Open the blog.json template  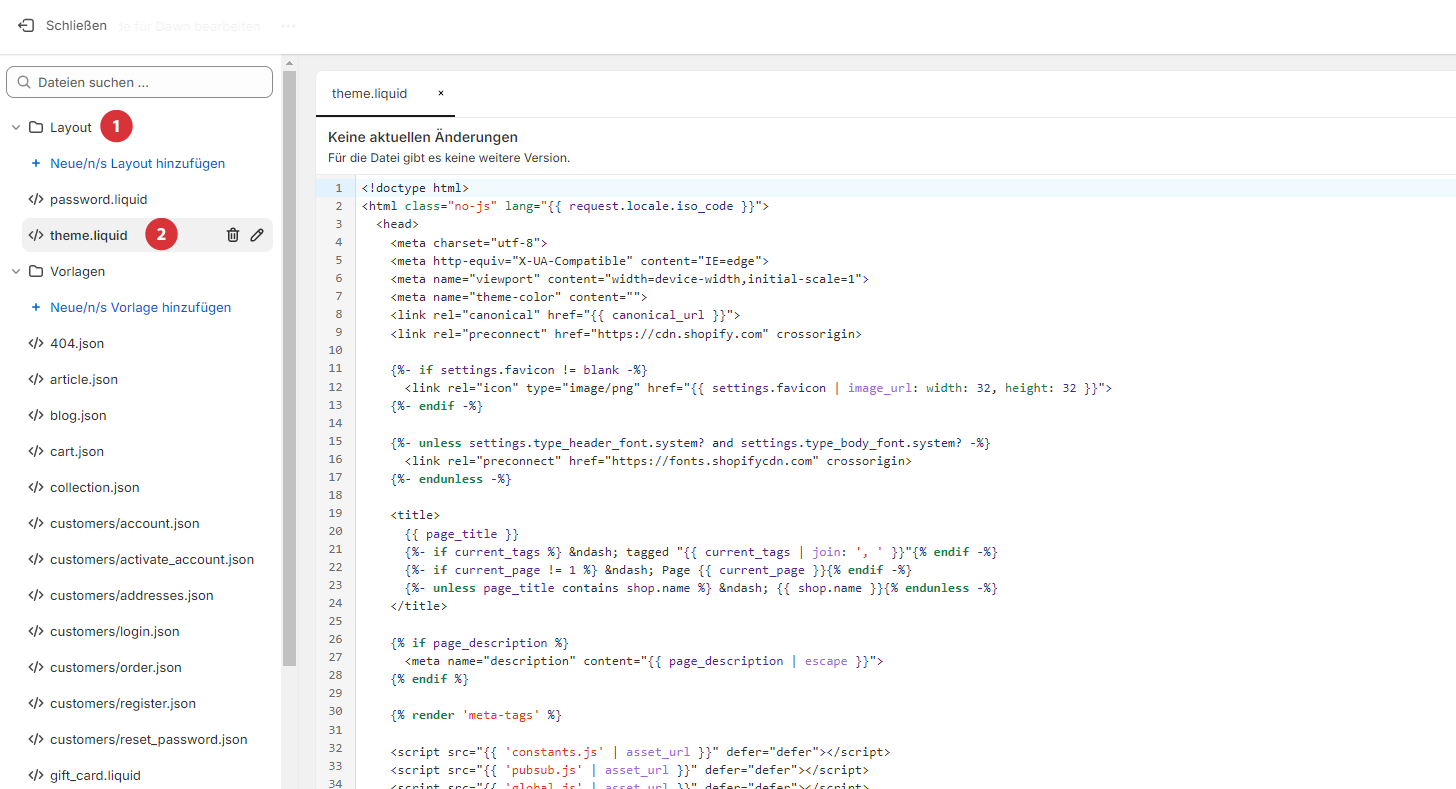(x=78, y=415)
